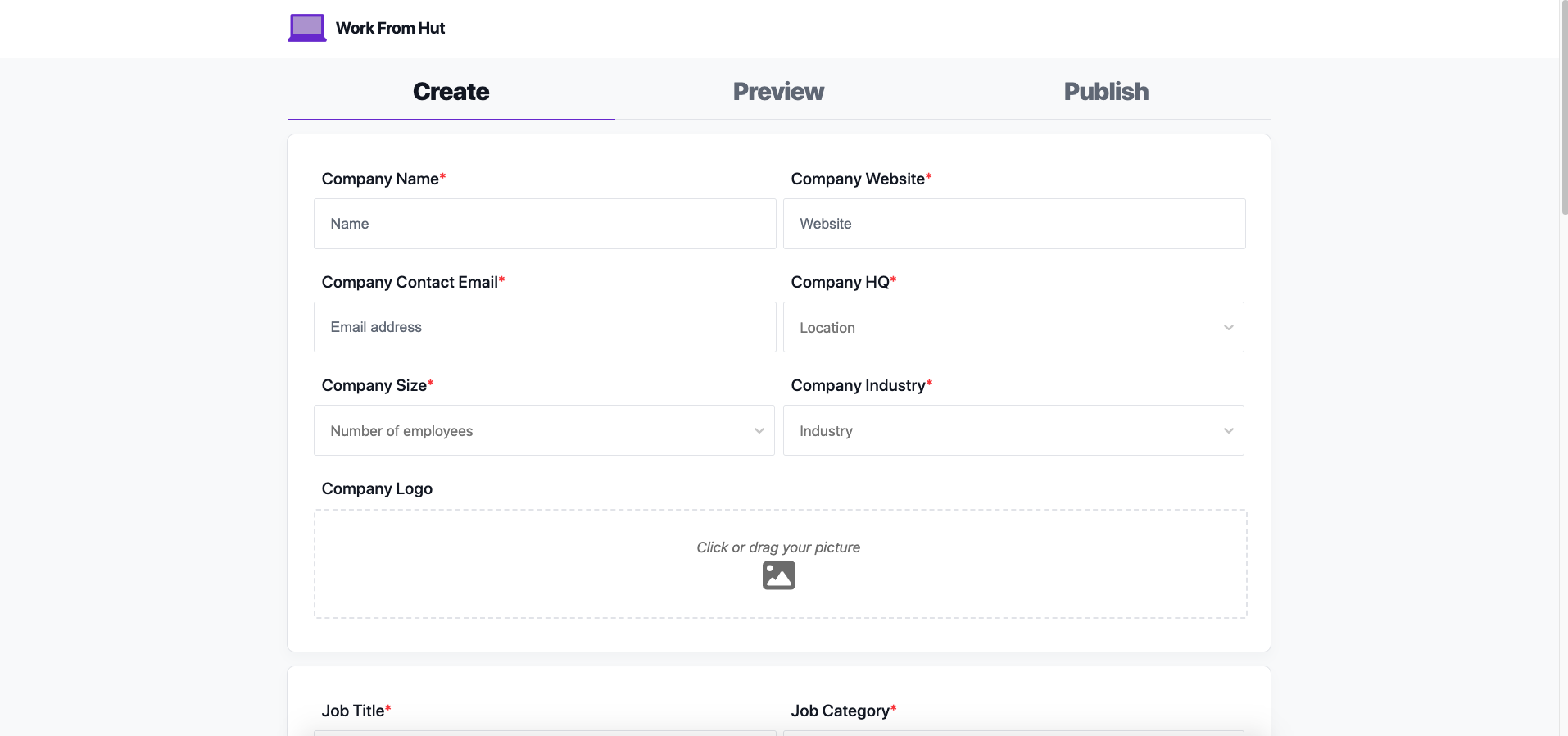Image resolution: width=1568 pixels, height=736 pixels.
Task: Focus the Company Name input field
Action: tap(545, 224)
